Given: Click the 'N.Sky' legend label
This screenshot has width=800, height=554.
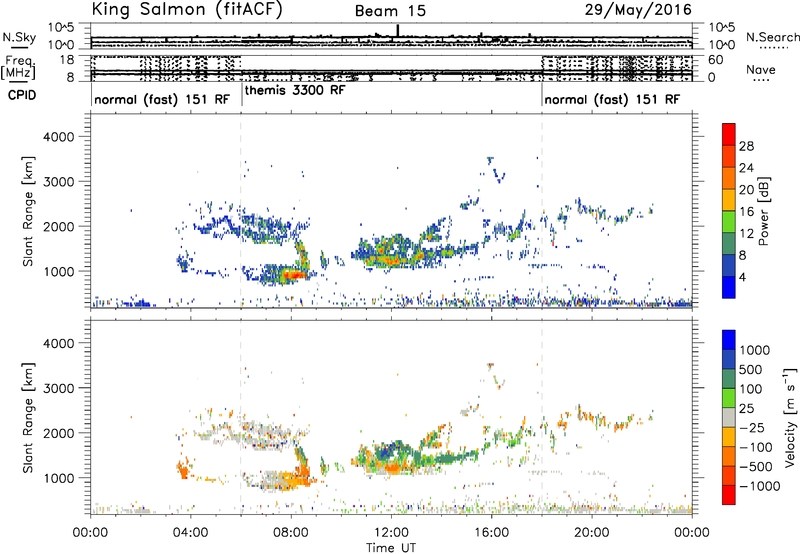Looking at the screenshot, I should click(19, 37).
